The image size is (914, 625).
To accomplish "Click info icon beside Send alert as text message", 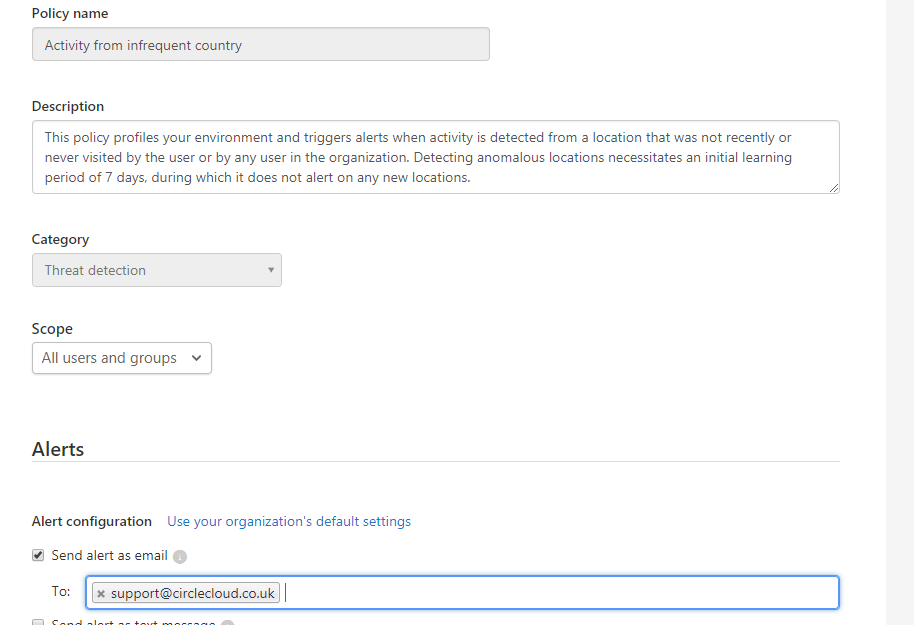I will [227, 623].
